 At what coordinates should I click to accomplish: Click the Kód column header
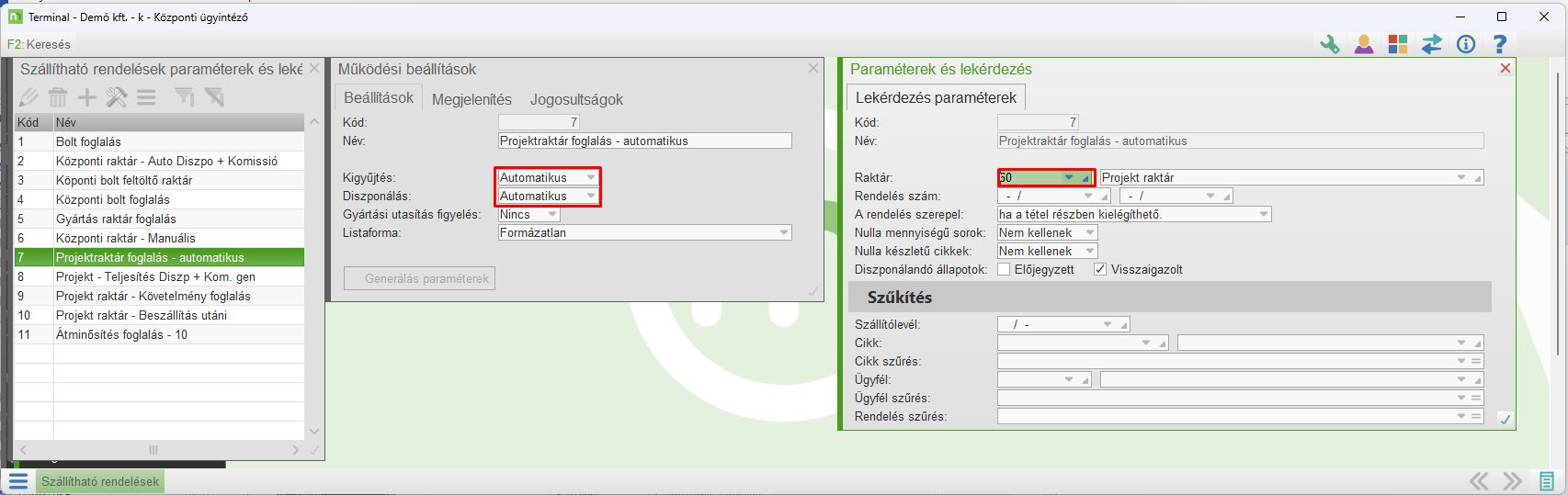[x=34, y=122]
